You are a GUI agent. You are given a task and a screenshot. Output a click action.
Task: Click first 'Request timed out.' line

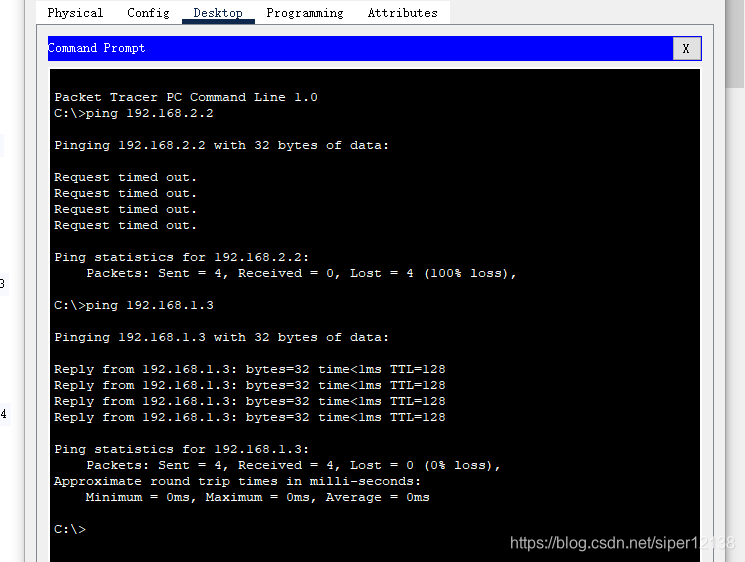coord(125,177)
